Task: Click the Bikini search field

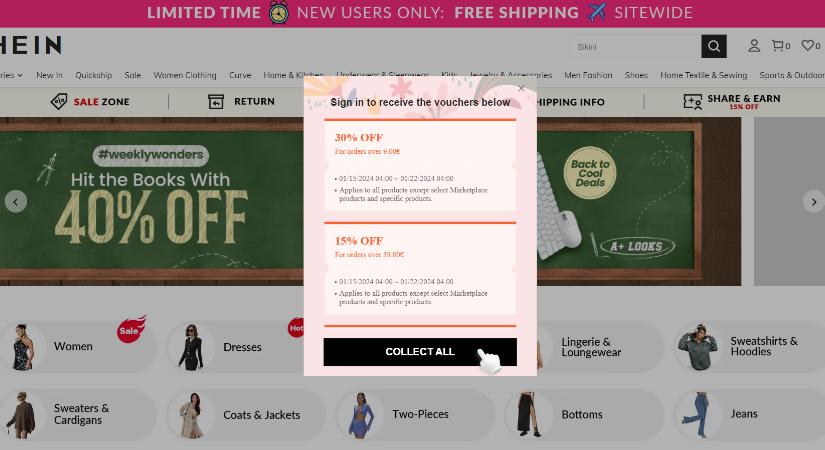Action: point(637,46)
